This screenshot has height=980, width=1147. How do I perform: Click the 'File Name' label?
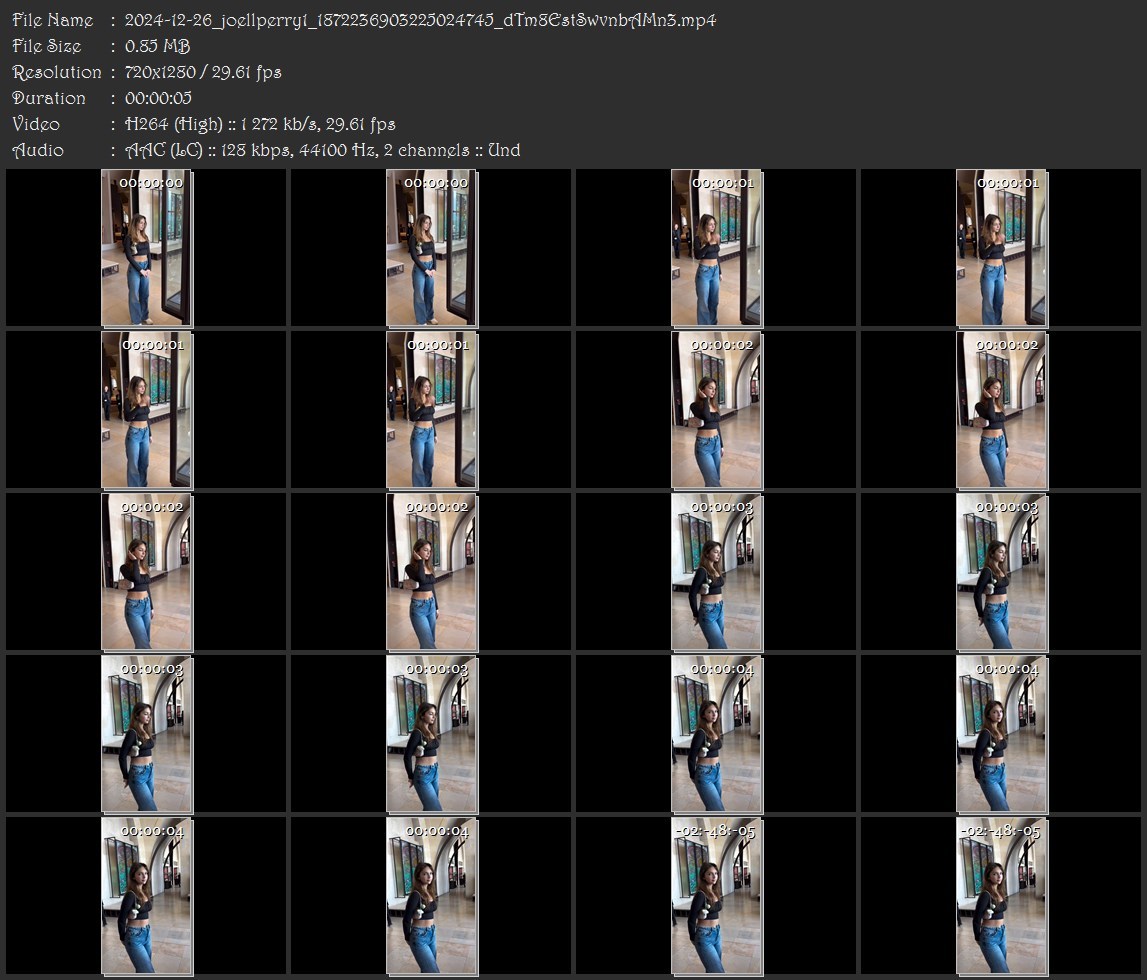pyautogui.click(x=53, y=20)
